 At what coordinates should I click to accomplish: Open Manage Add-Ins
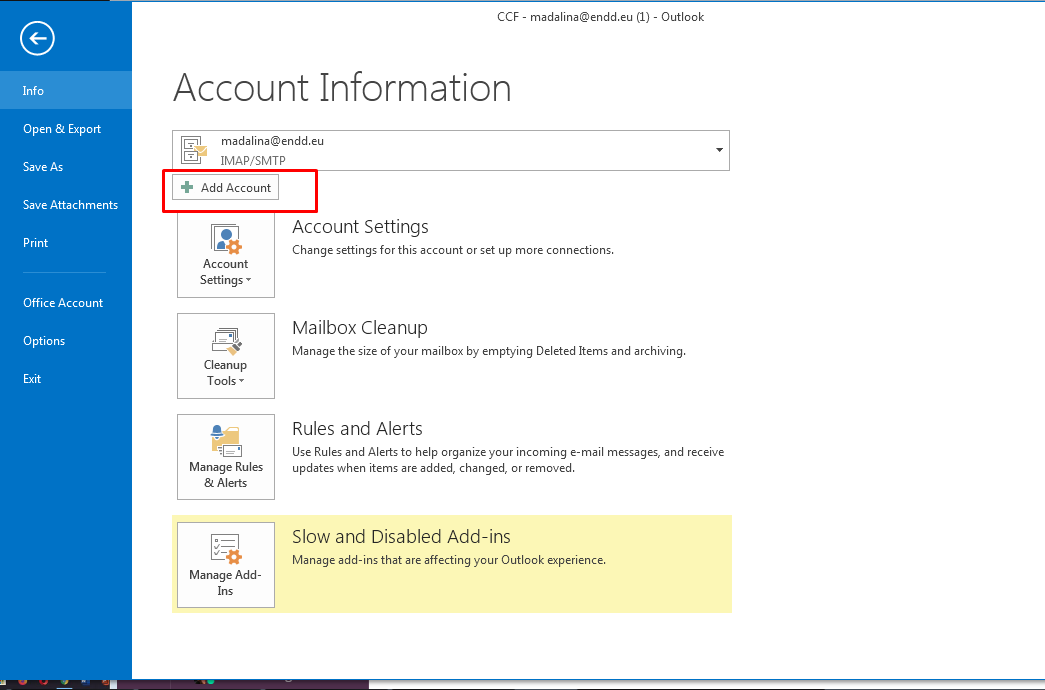pyautogui.click(x=226, y=565)
